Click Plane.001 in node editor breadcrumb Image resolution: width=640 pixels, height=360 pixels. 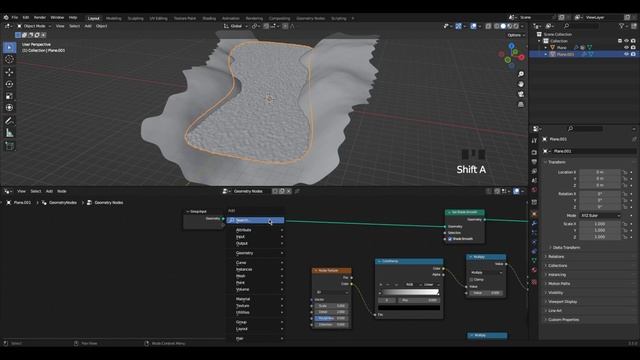[22, 202]
